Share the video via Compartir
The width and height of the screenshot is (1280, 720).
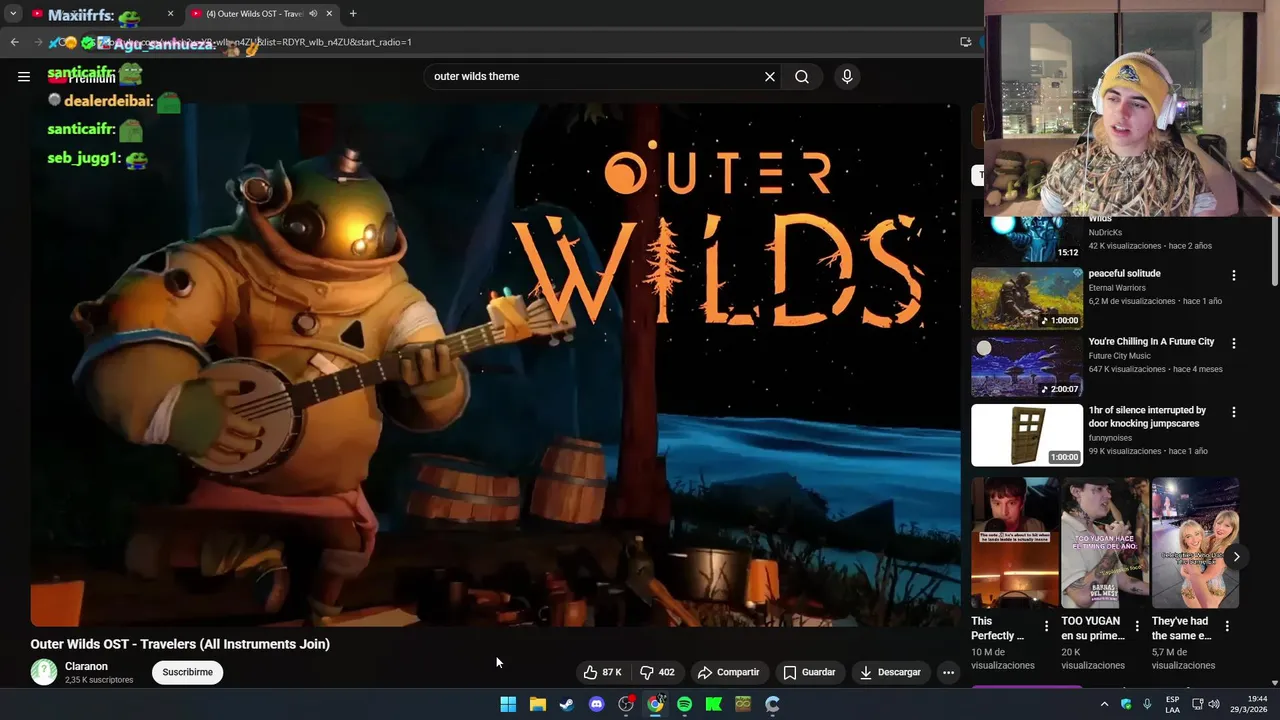(x=729, y=672)
